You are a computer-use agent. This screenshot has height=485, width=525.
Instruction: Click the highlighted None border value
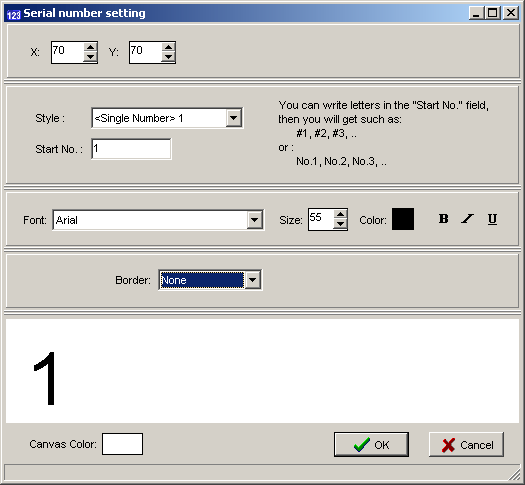coord(202,280)
